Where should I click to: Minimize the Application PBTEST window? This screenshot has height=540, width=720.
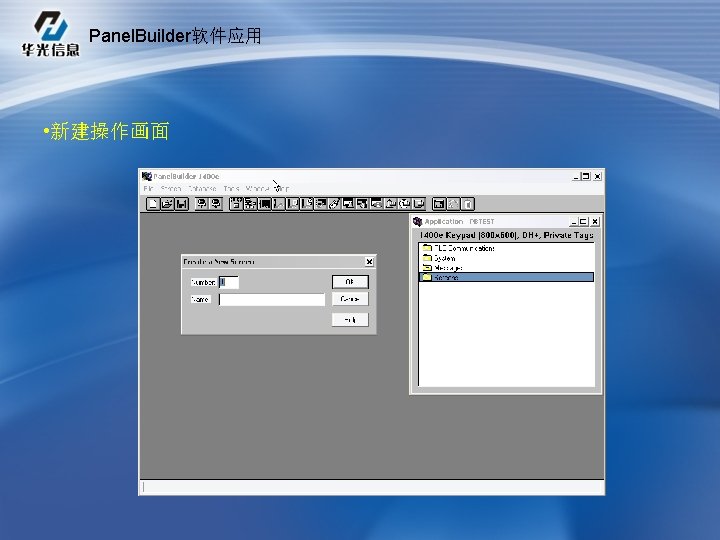[574, 222]
